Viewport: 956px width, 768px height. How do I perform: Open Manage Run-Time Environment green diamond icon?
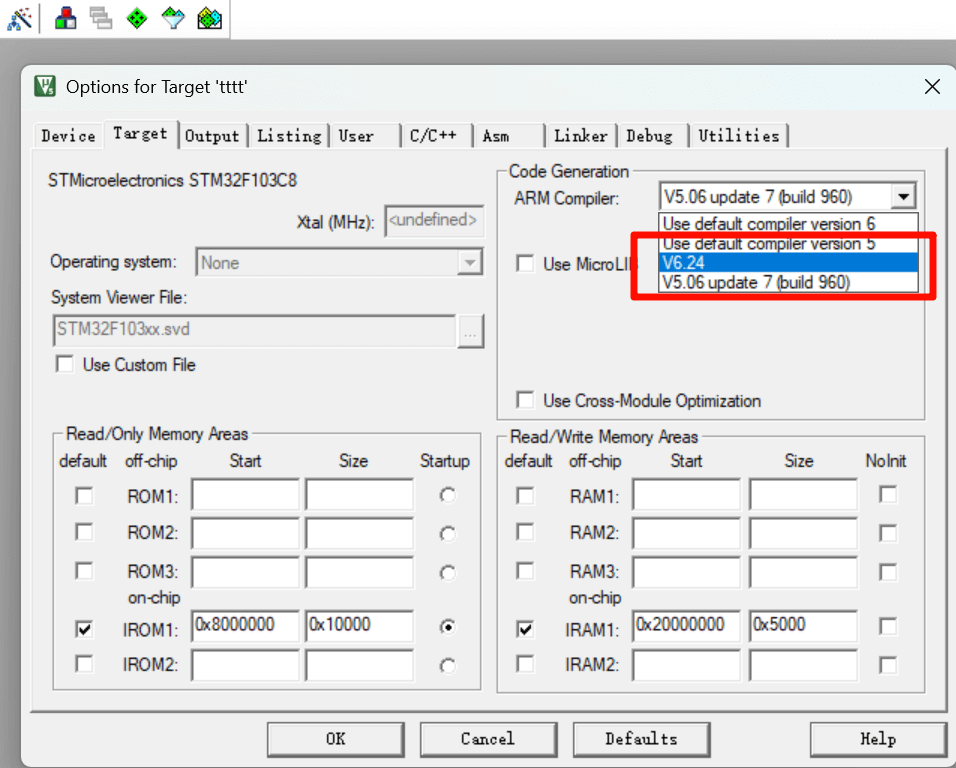click(x=137, y=17)
